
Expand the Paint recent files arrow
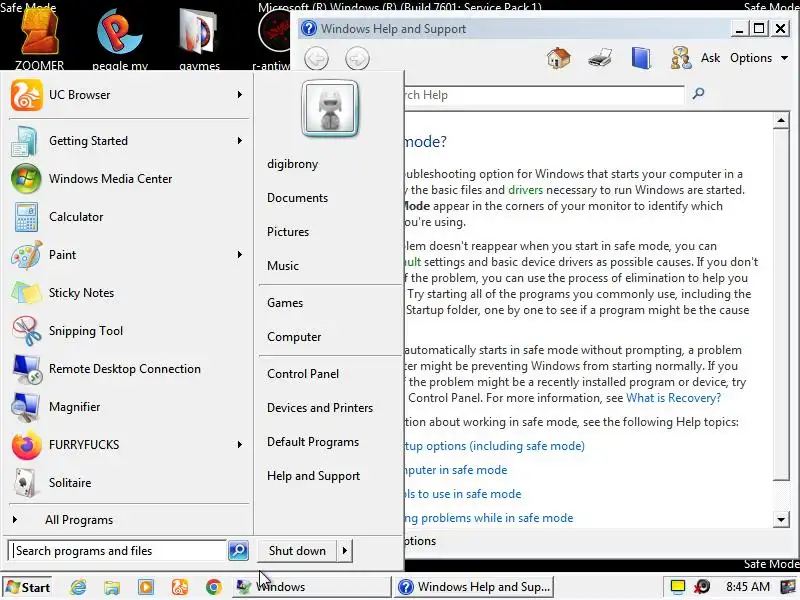pyautogui.click(x=240, y=255)
